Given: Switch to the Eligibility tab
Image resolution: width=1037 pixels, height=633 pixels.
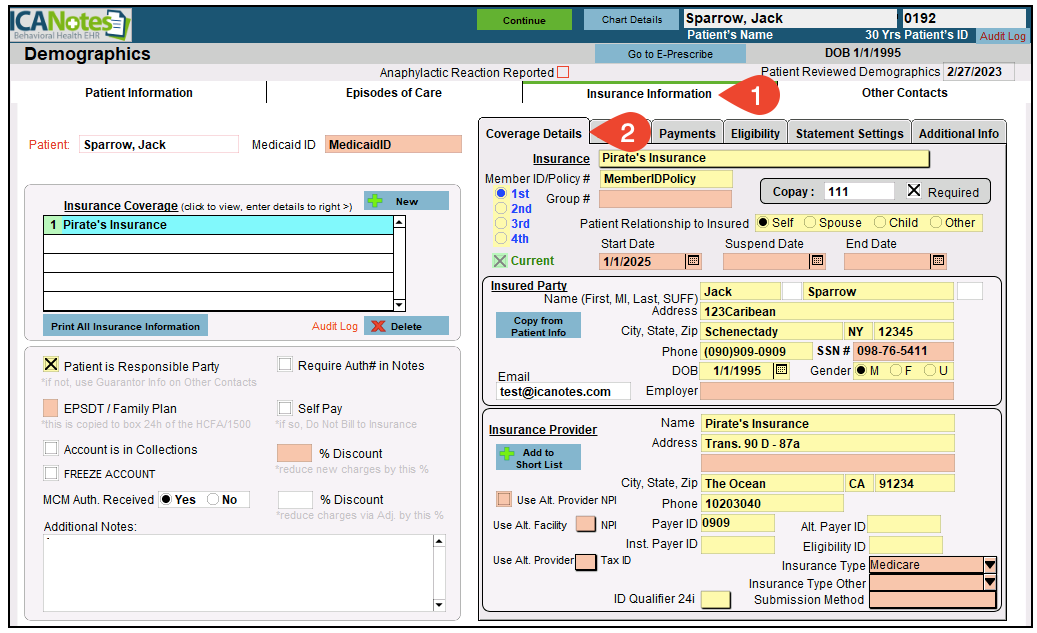Looking at the screenshot, I should click(x=755, y=133).
